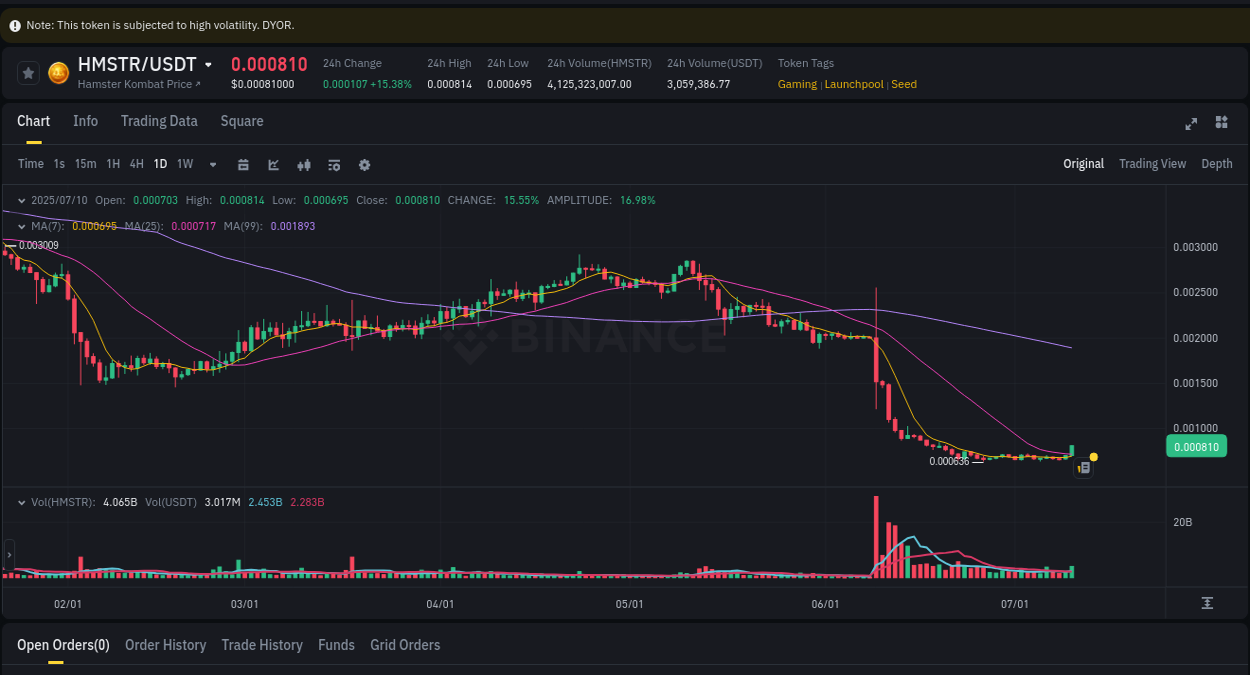Open the layout grid icon top right
The width and height of the screenshot is (1250, 675).
coord(1221,122)
